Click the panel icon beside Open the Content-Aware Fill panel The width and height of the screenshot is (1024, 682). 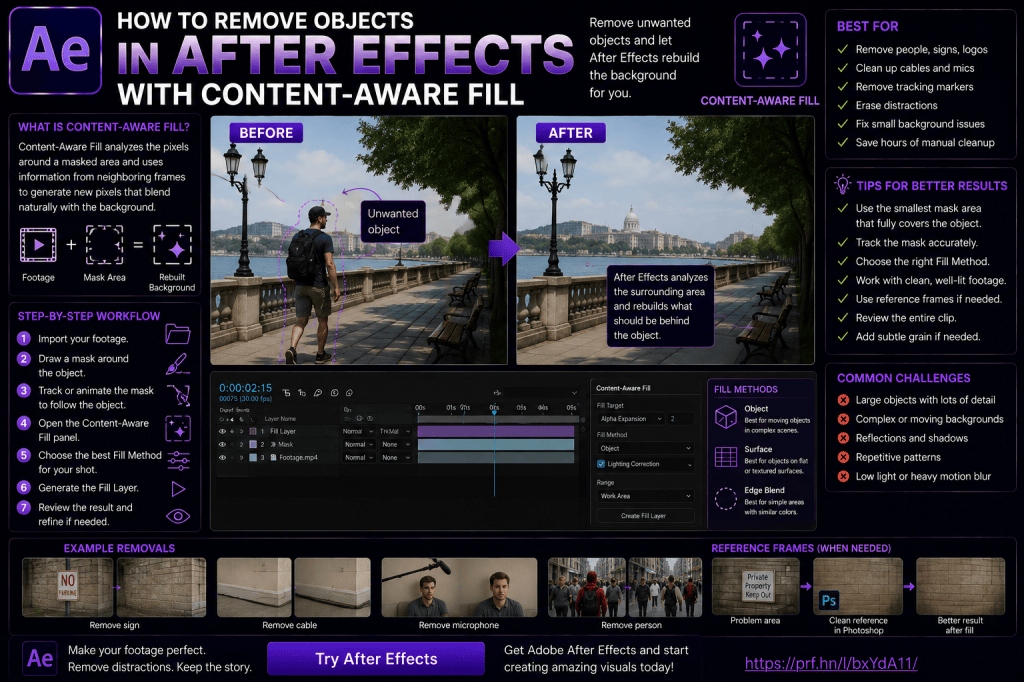coord(178,429)
